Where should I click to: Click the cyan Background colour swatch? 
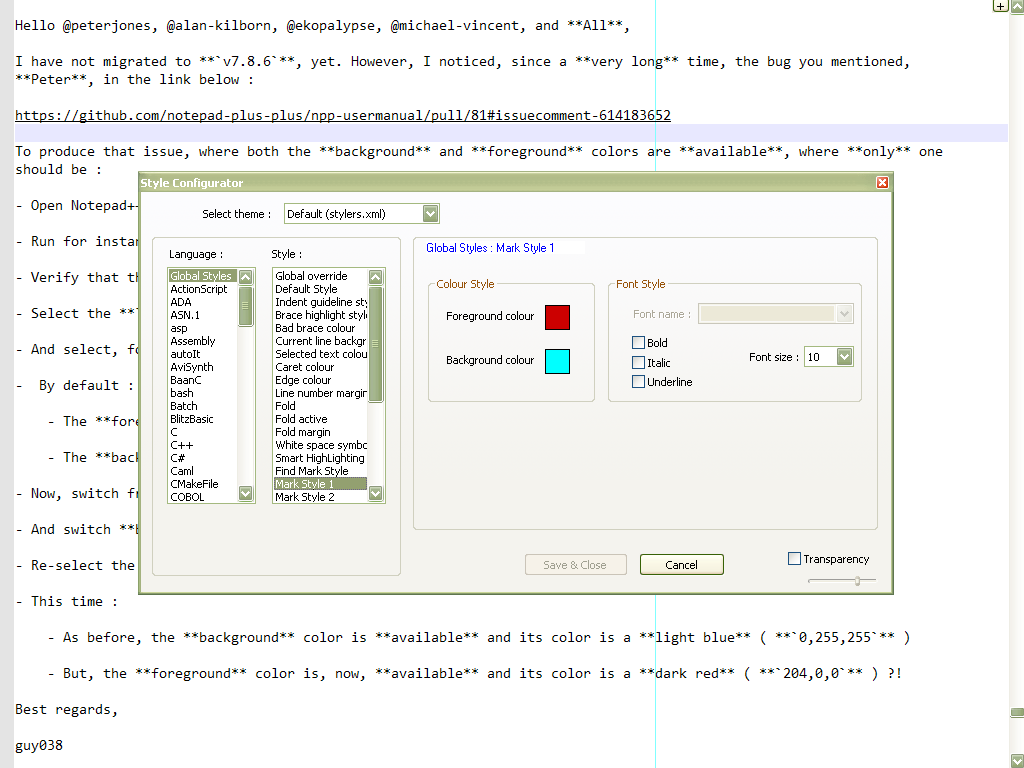[557, 361]
